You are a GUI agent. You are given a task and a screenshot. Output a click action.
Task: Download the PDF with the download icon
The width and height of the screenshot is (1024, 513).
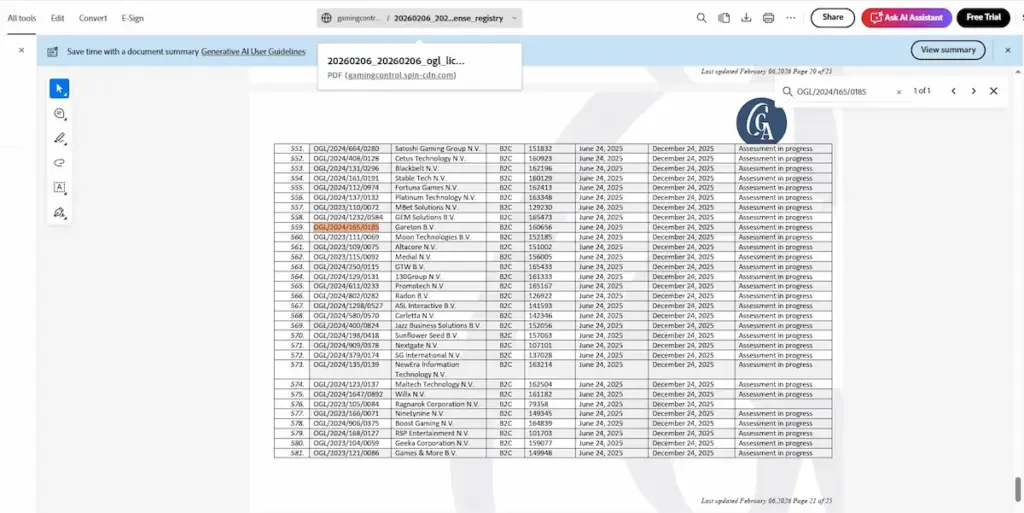coord(746,18)
